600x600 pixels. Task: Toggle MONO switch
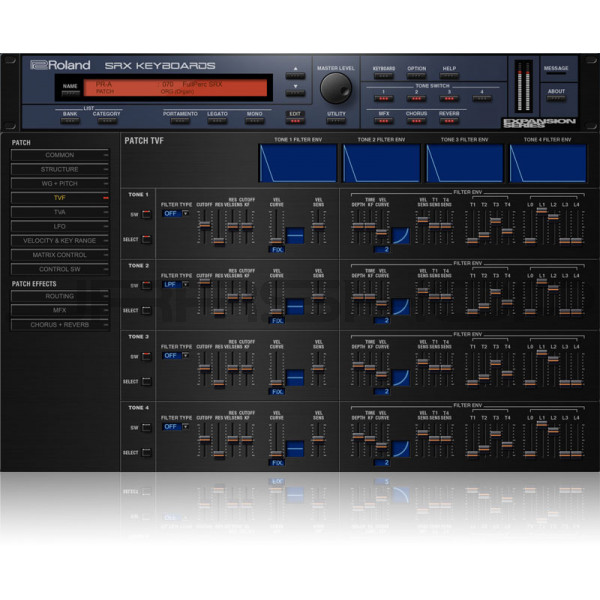coord(254,121)
